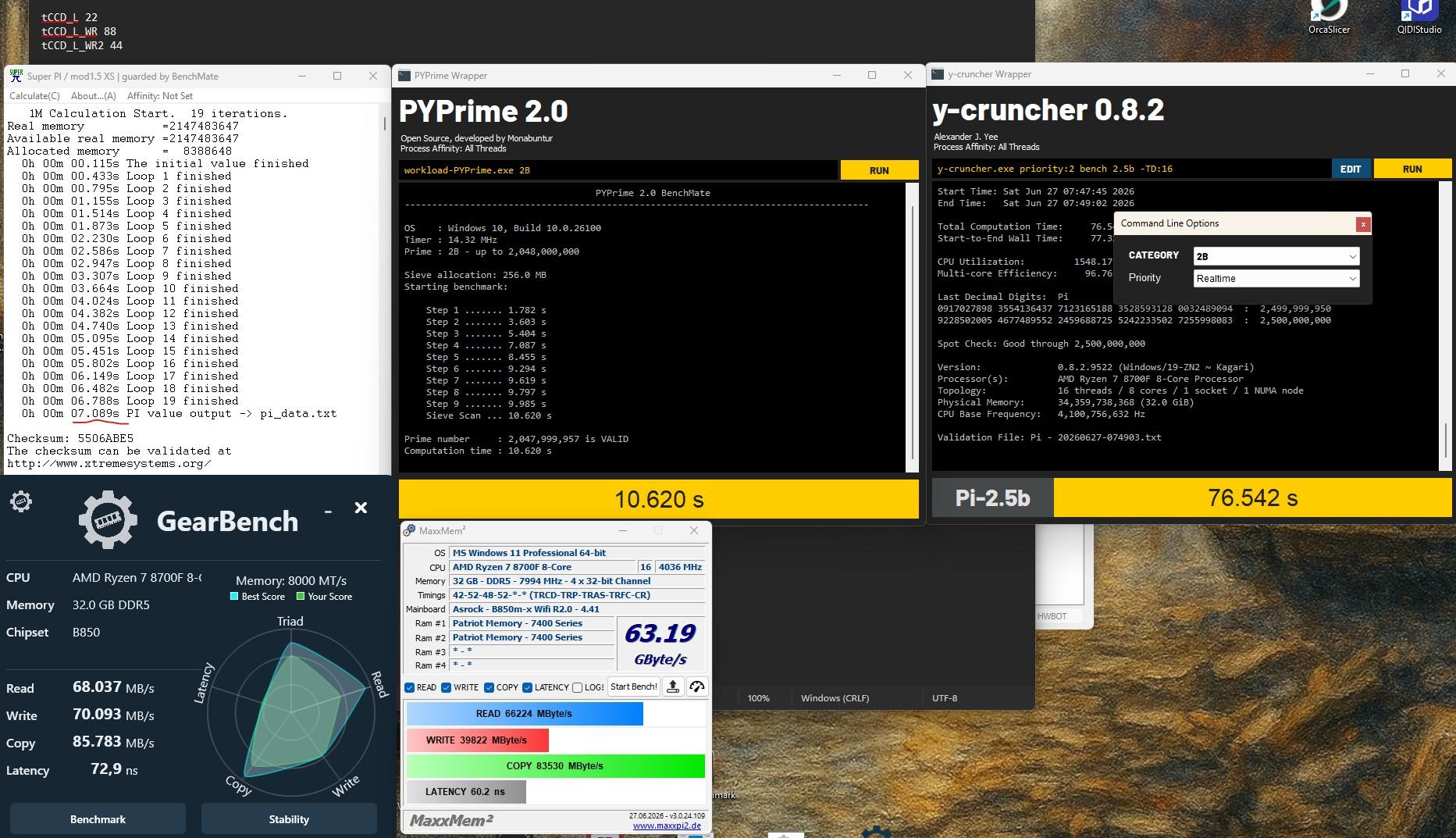The image size is (1456, 838).
Task: Click Ram #2 Patriot Memory - 7400 Series
Action: tap(532, 637)
